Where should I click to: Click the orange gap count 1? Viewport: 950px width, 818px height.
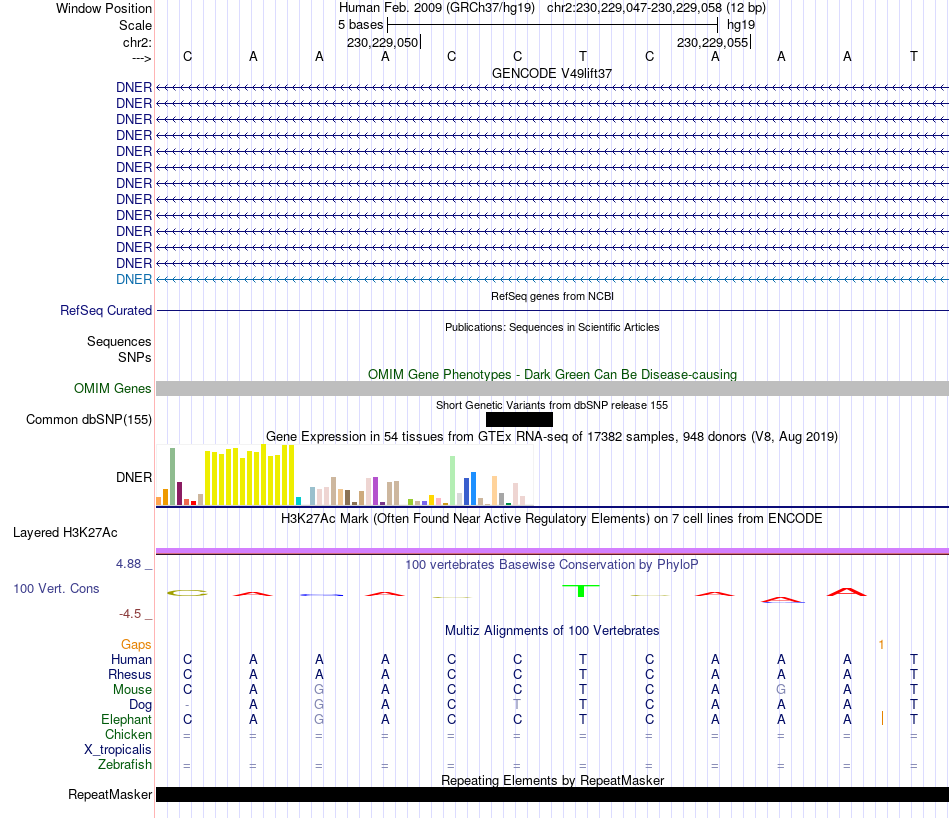pos(881,645)
